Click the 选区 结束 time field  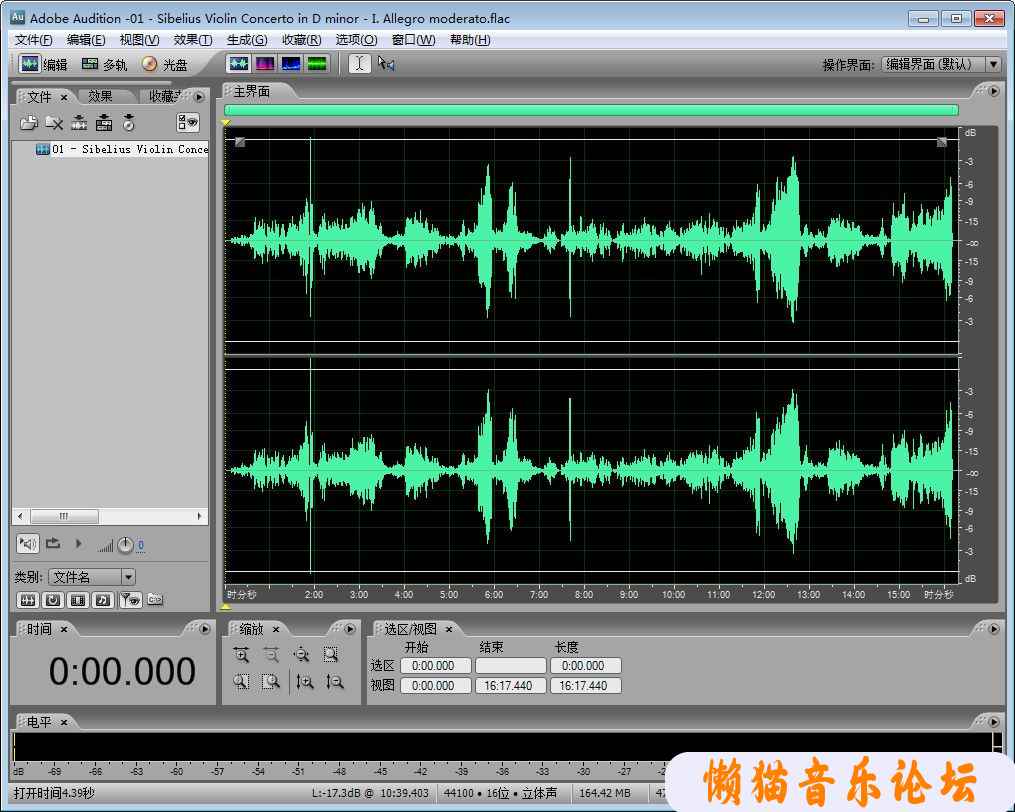coord(511,666)
